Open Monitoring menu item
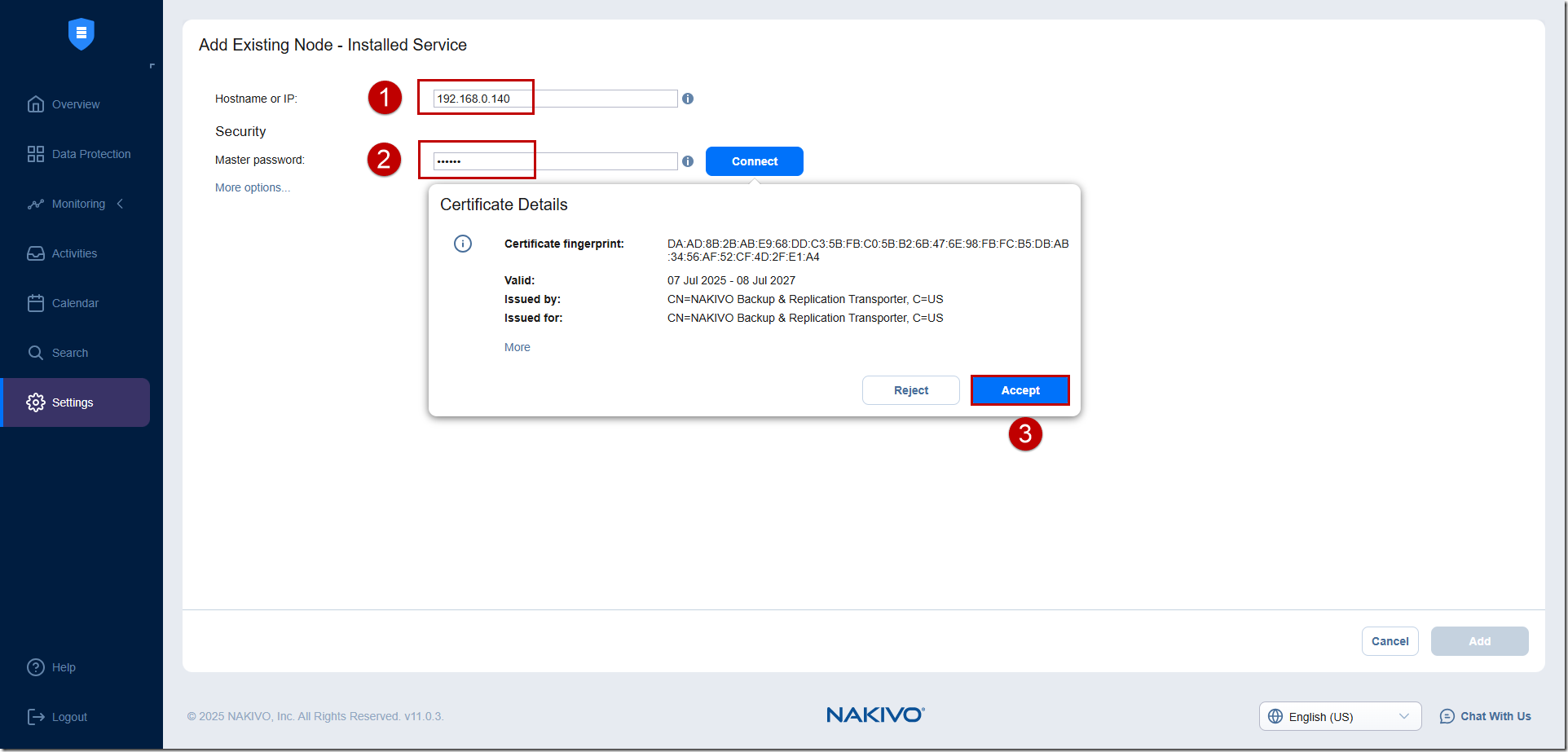1568x752 pixels. (75, 204)
